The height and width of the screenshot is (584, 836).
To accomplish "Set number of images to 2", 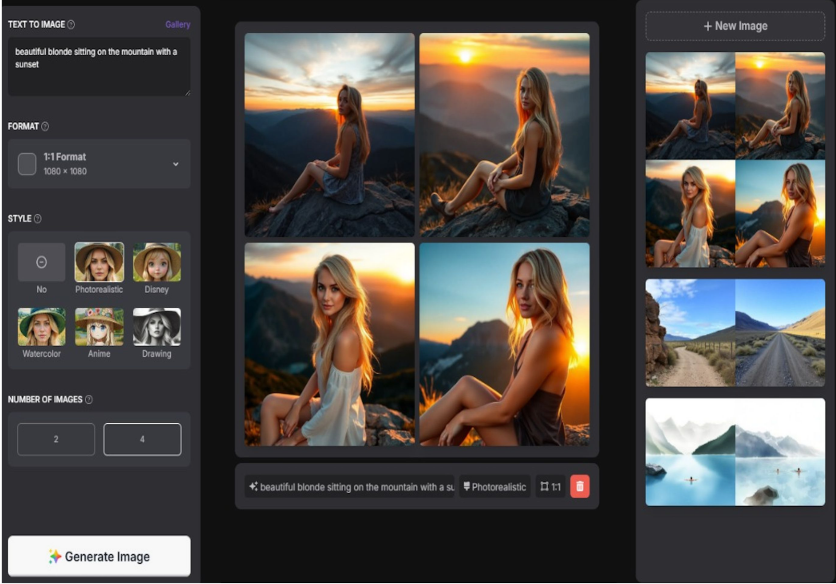I will [x=56, y=439].
